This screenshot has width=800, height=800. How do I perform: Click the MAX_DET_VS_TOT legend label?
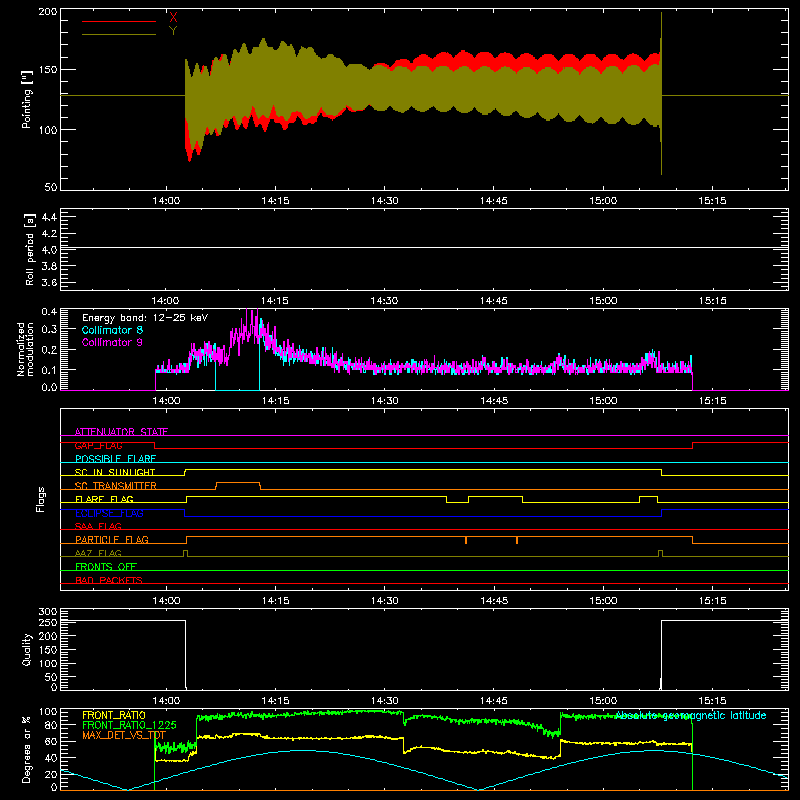point(124,735)
